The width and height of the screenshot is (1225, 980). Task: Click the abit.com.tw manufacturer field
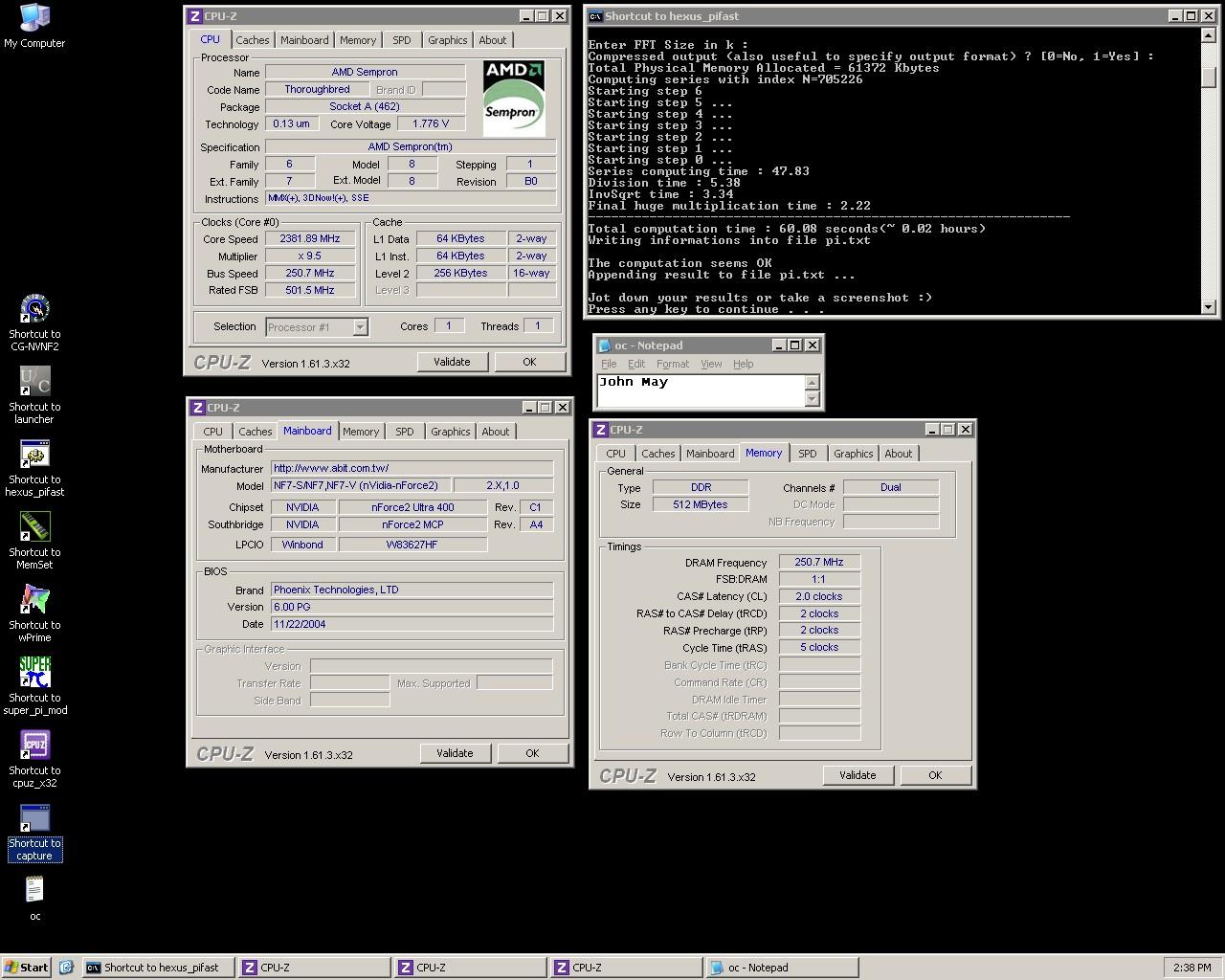[412, 468]
